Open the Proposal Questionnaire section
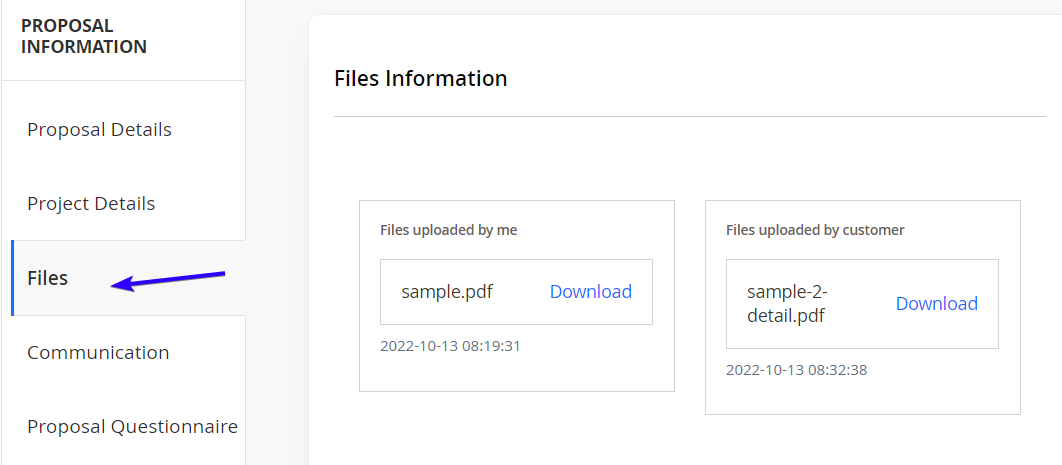Viewport: 1062px width, 465px height. (132, 427)
